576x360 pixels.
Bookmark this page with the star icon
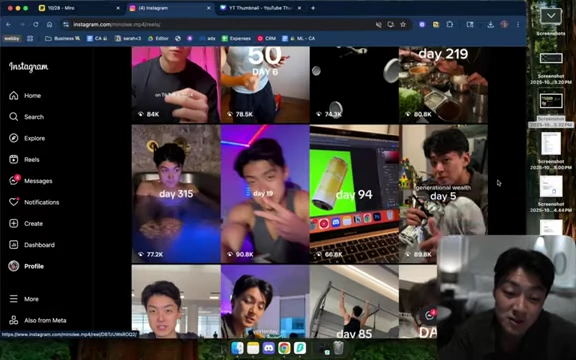403,25
